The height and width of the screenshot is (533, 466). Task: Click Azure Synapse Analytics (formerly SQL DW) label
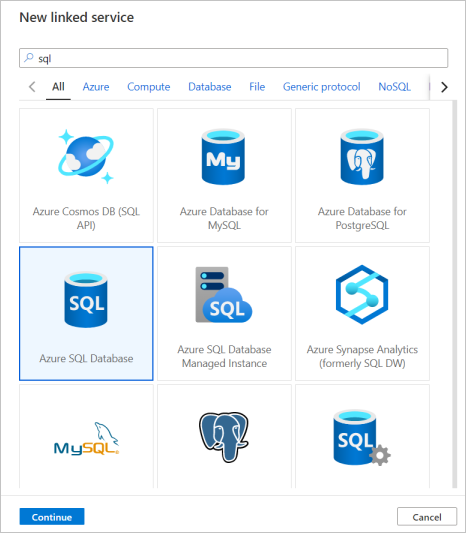point(362,356)
